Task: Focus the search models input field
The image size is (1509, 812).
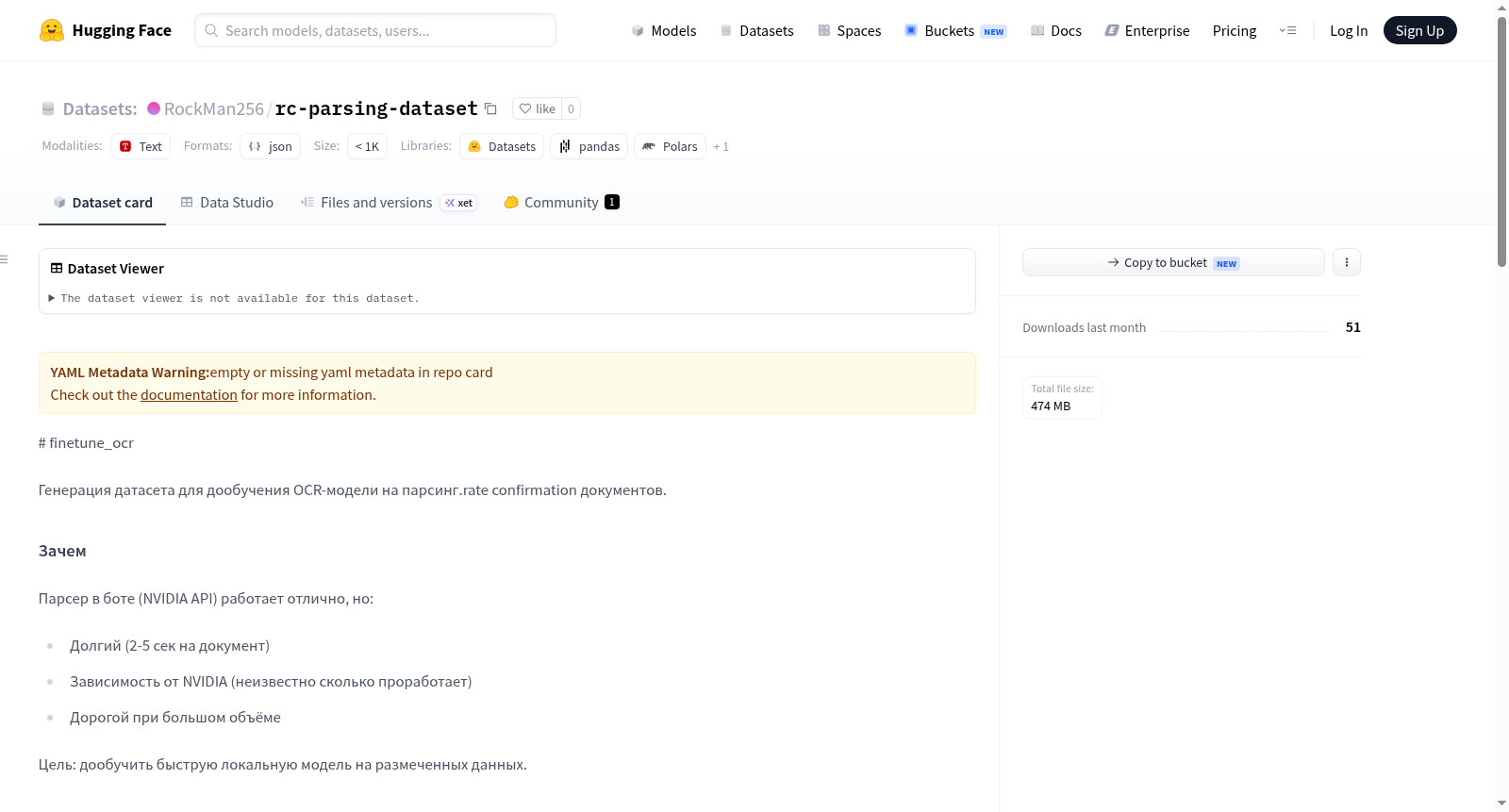Action: tap(375, 30)
